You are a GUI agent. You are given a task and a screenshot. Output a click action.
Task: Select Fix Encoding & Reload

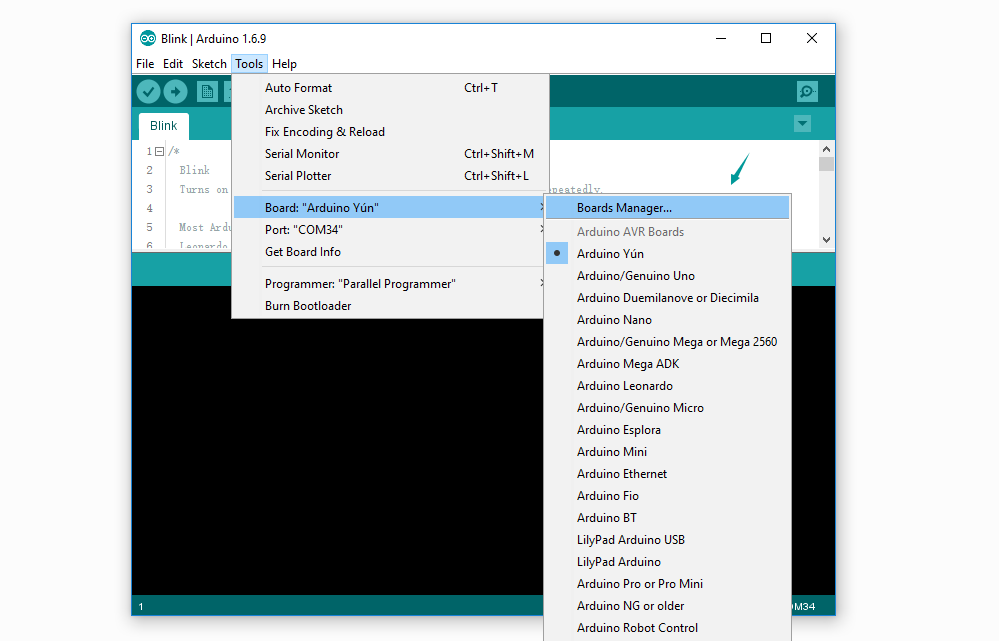[391, 132]
